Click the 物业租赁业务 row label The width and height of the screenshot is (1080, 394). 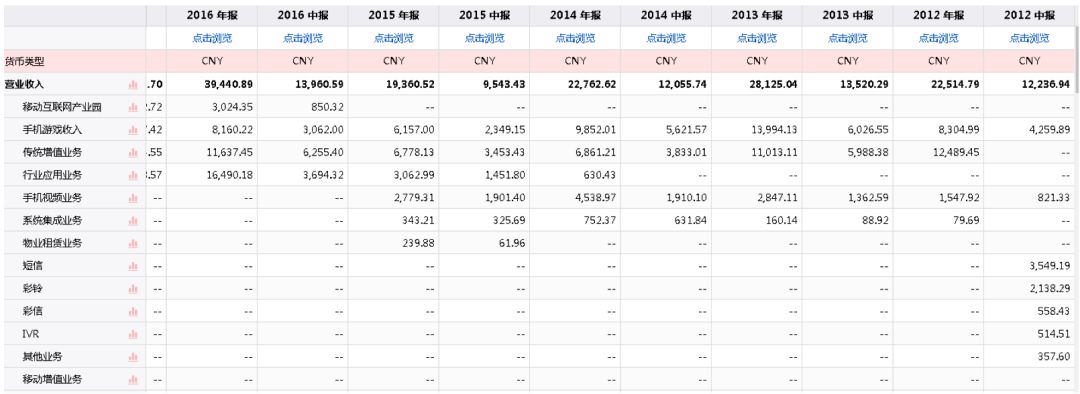pos(52,244)
